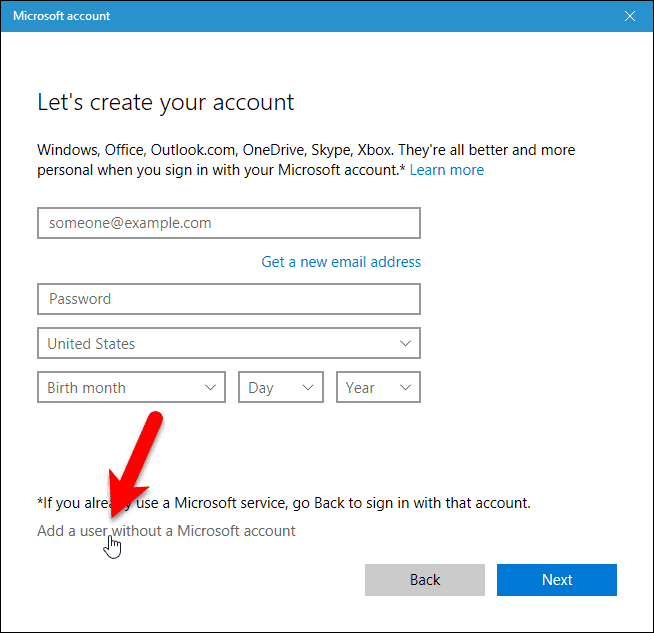Focus the Password field
Viewport: 654px width, 633px height.
click(229, 299)
